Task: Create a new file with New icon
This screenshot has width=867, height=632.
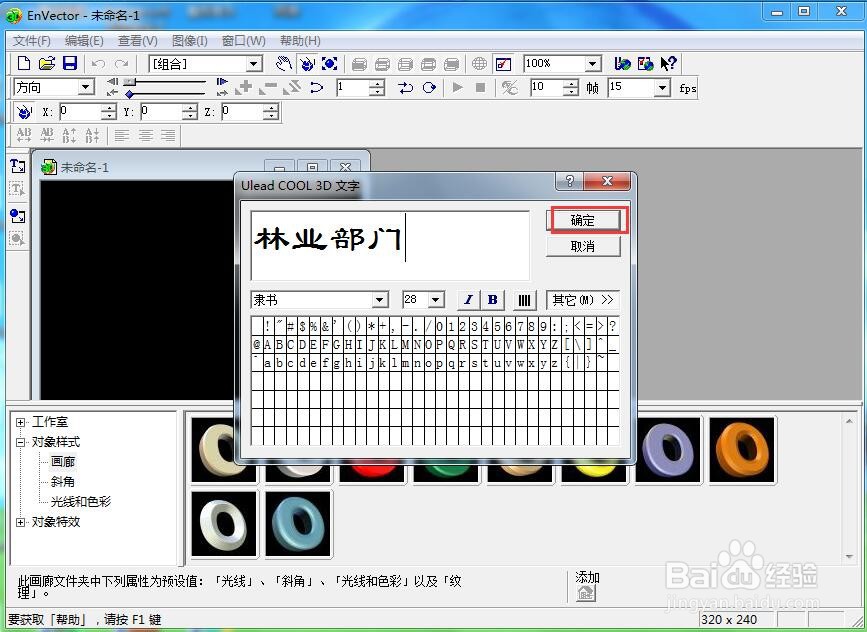Action: pos(23,64)
